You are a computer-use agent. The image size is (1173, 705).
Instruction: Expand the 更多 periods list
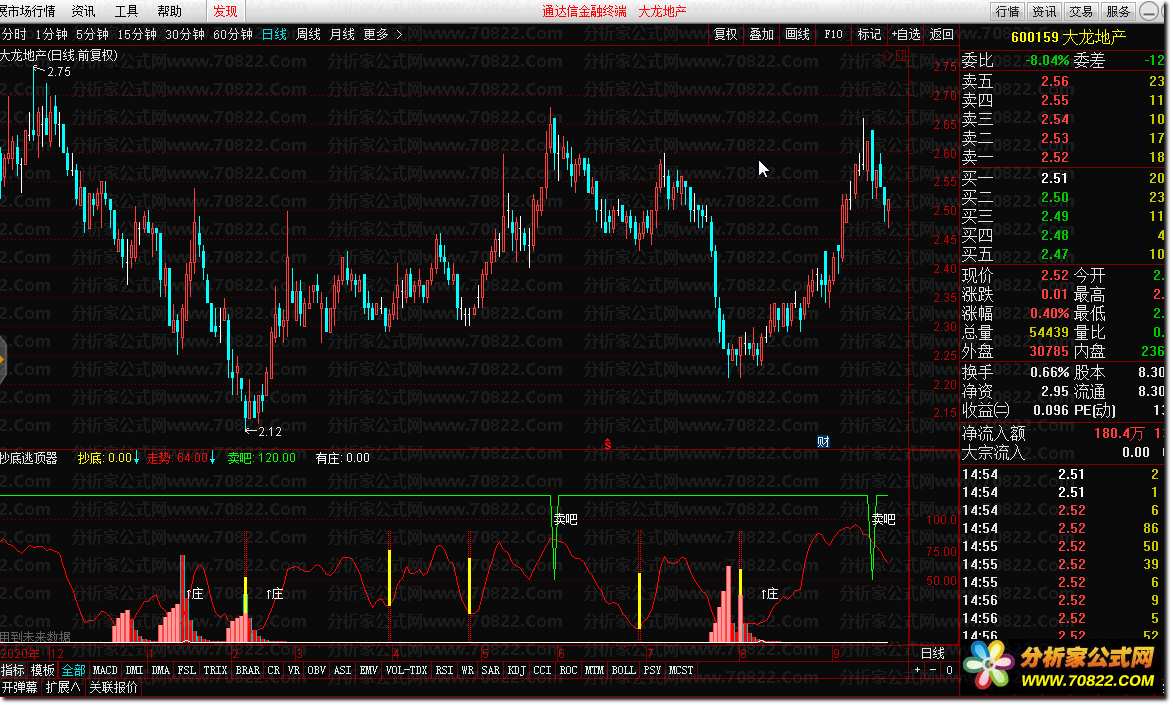point(376,34)
